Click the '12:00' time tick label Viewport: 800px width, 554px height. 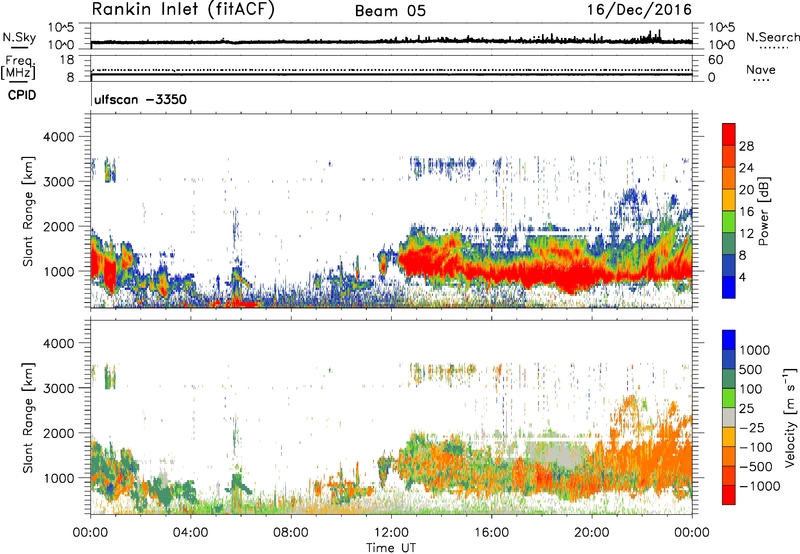click(x=391, y=533)
